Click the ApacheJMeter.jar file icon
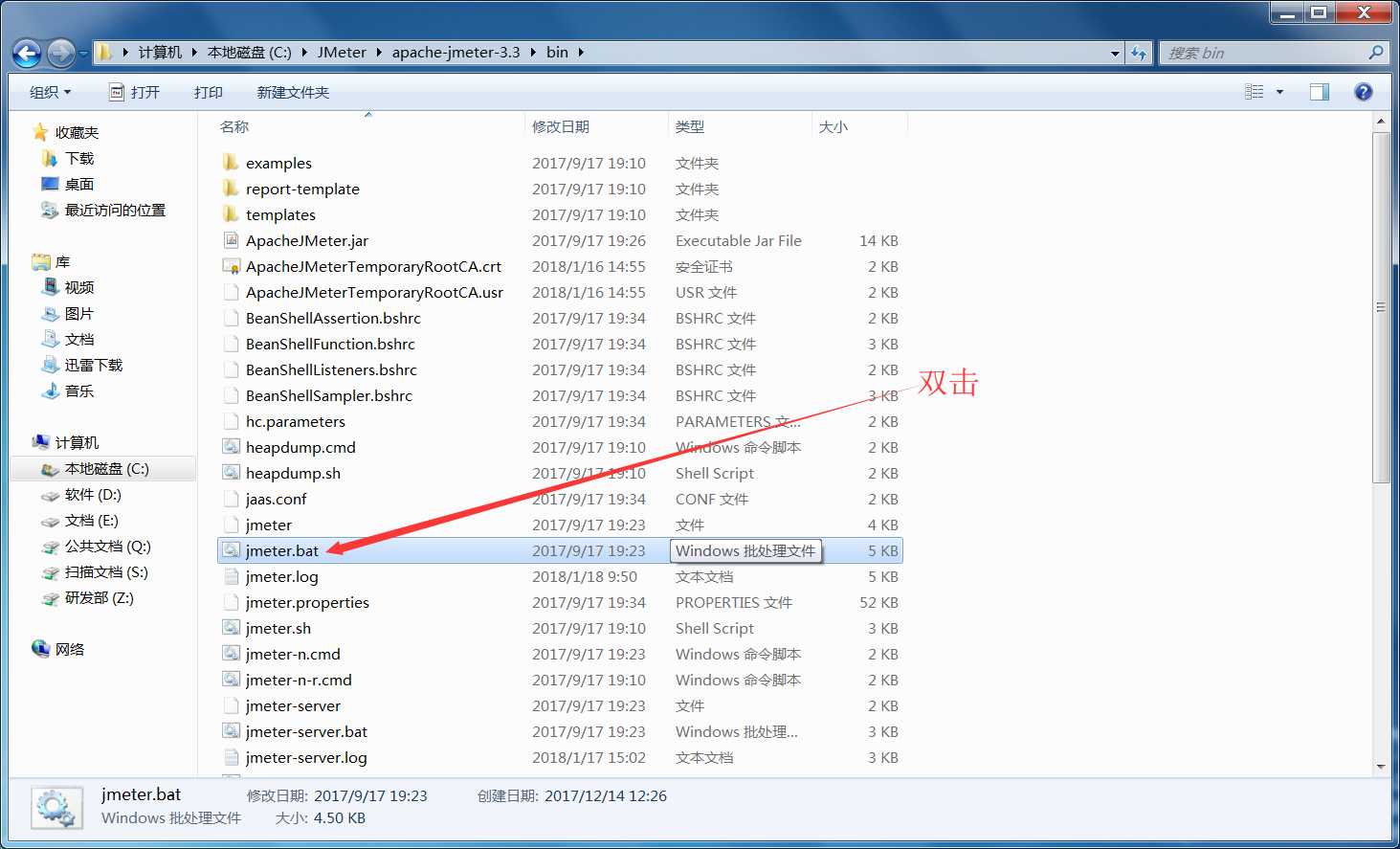This screenshot has width=1400, height=849. 231,239
